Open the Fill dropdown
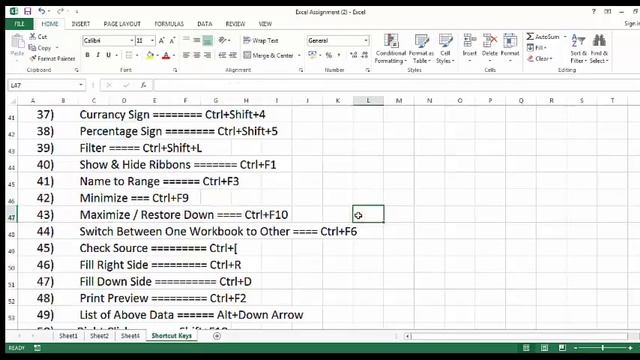This screenshot has height=360, width=640. tap(537, 48)
